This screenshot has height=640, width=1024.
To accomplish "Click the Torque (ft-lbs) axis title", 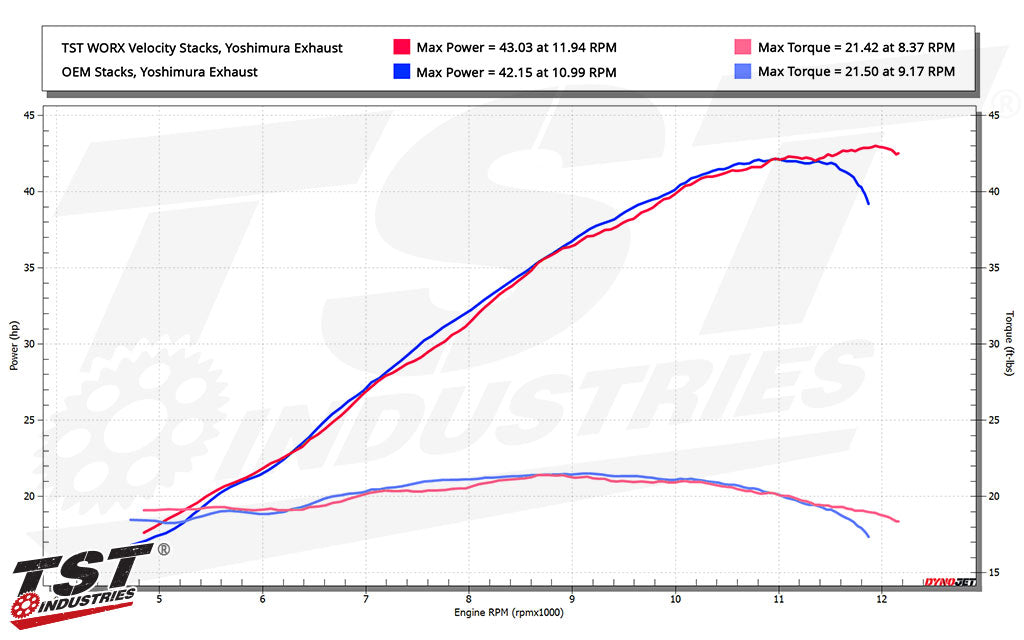I will (x=1009, y=345).
